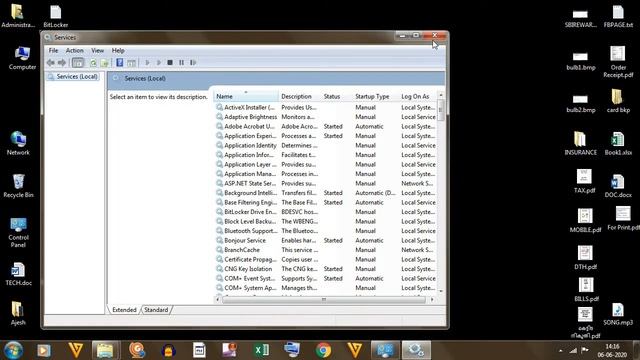Sort by the Name column header
Viewport: 640px width, 360px height.
coord(246,96)
